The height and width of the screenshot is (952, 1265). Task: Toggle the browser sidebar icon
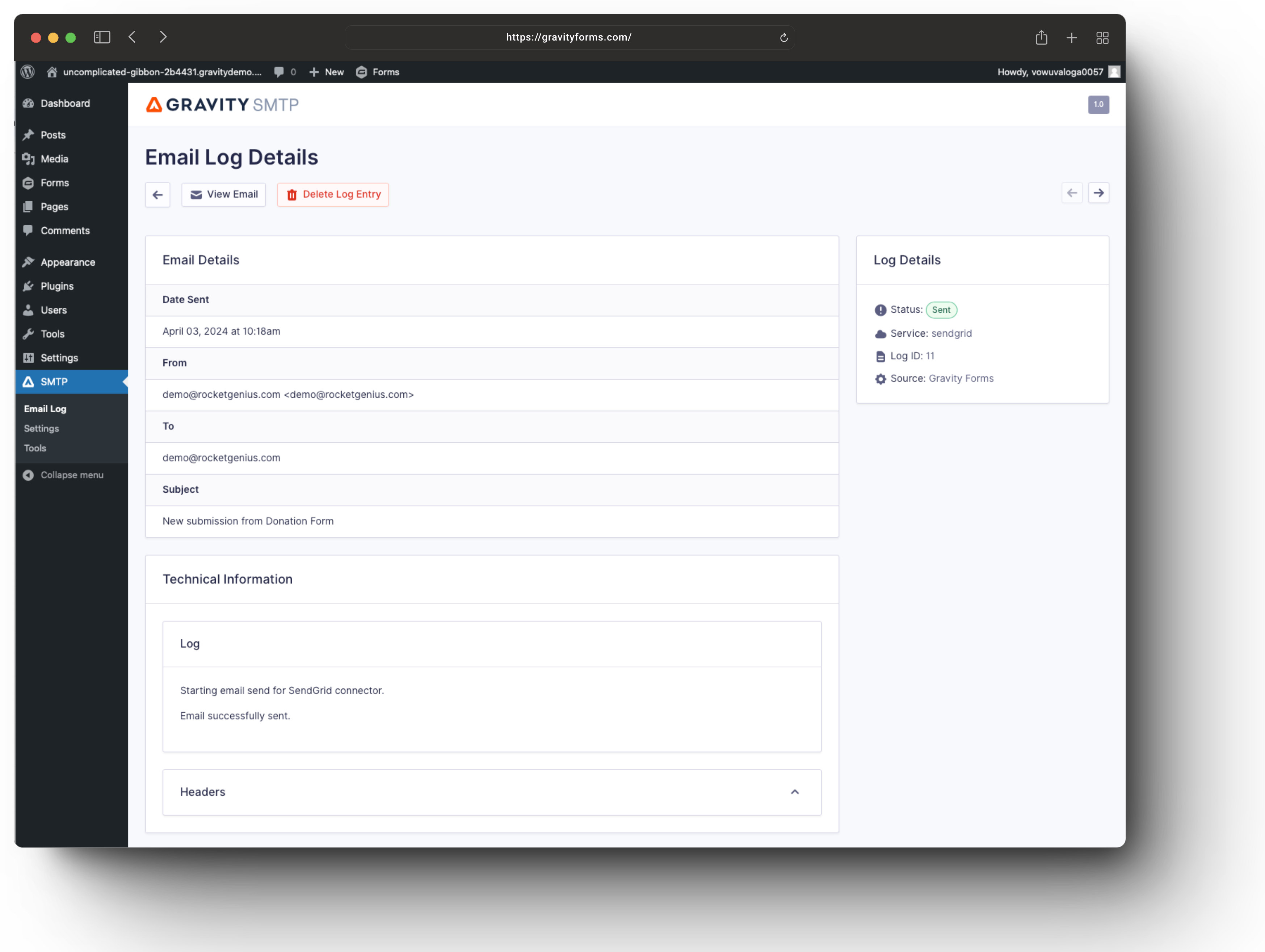coord(102,37)
